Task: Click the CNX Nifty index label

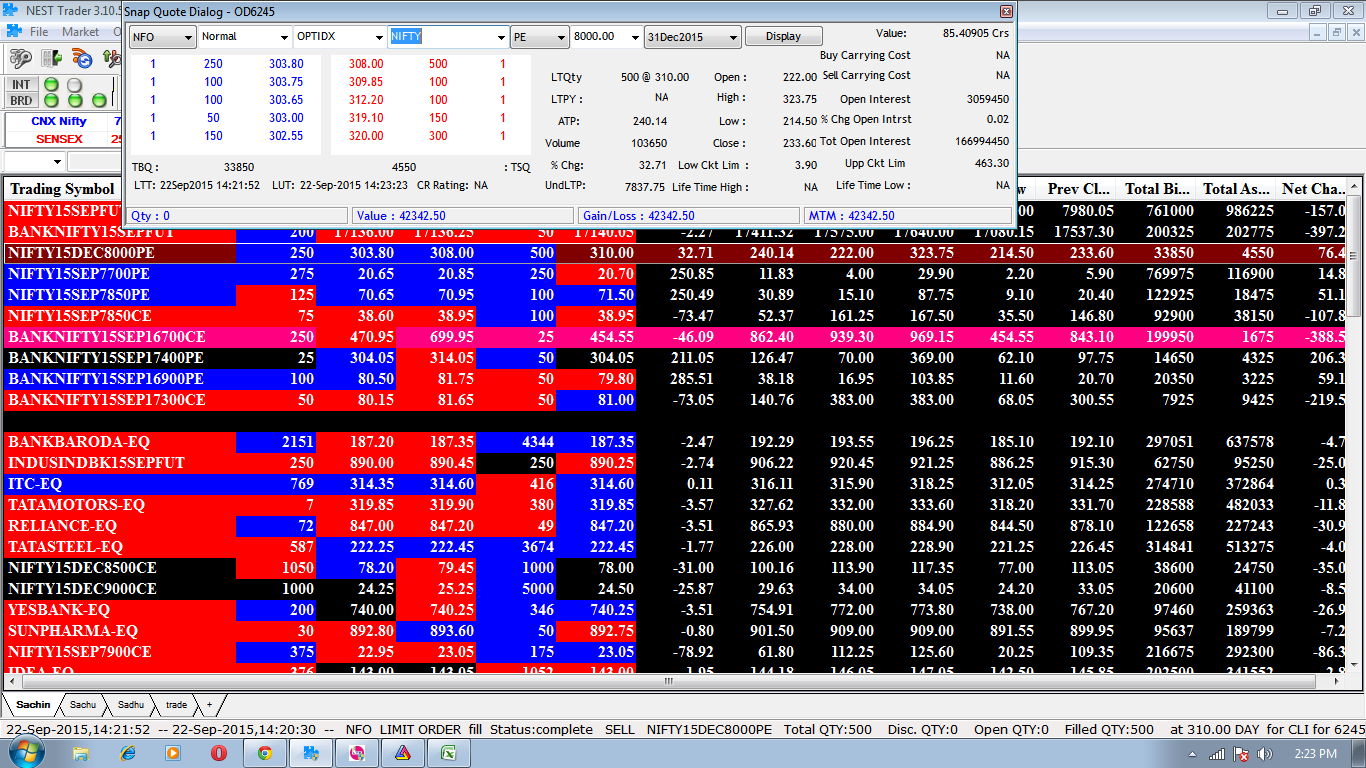Action: [x=59, y=122]
